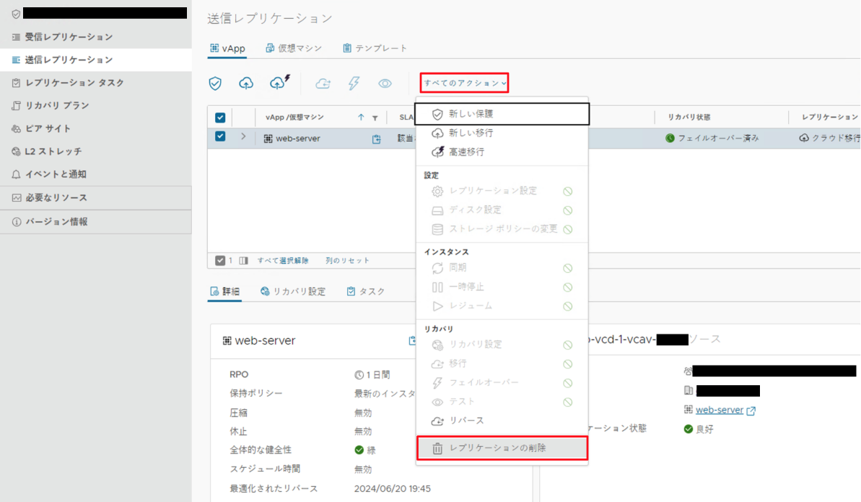Viewport: 861px width, 502px height.
Task: Click the web-server name in the table row
Action: pos(298,138)
